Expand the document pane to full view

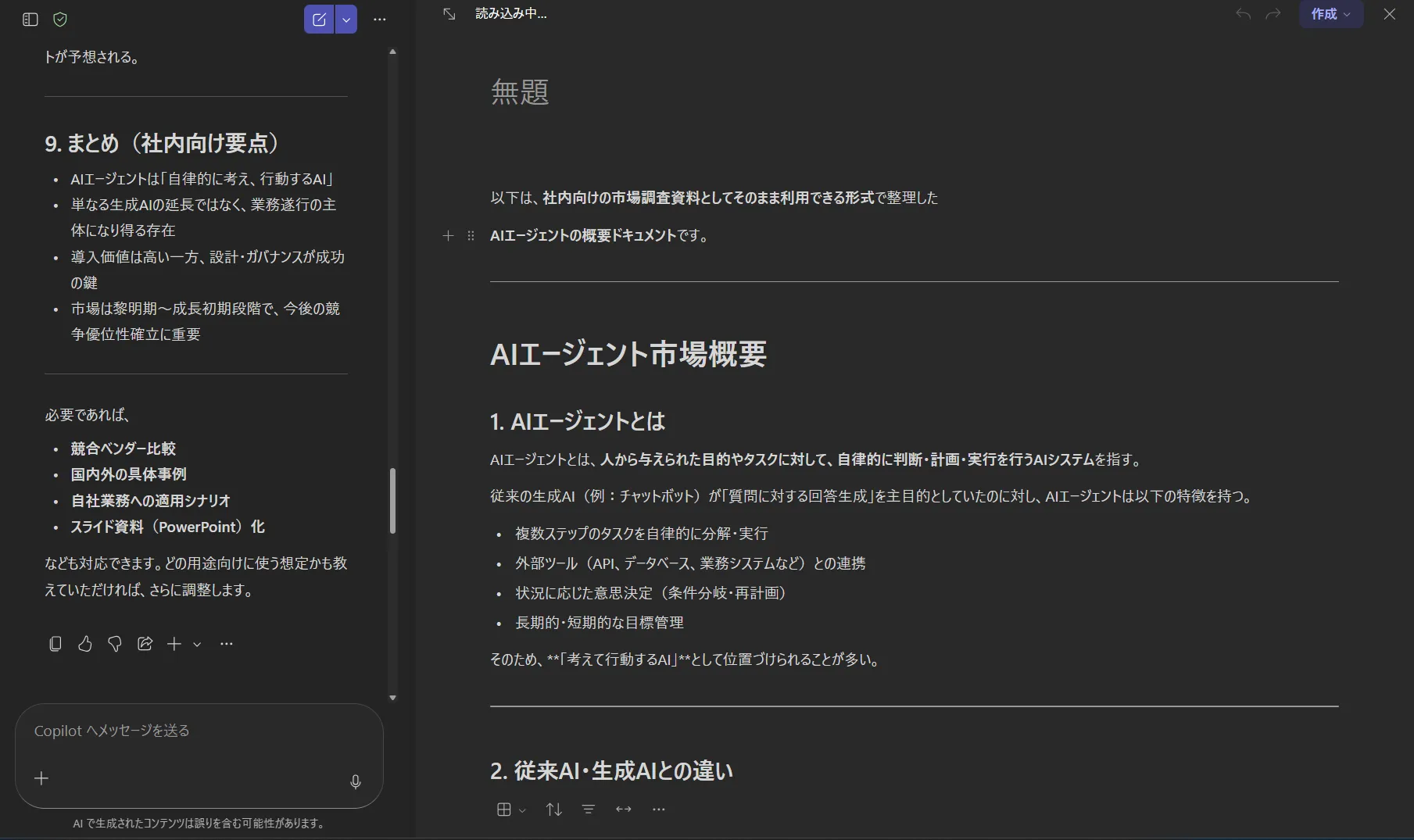coord(449,14)
